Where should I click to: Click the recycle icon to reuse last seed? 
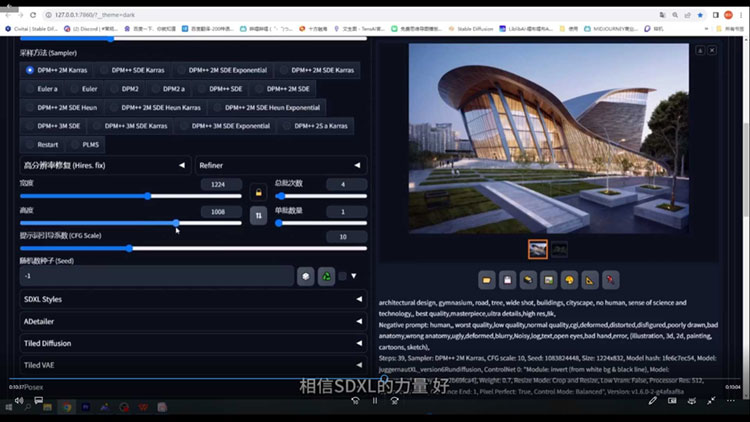[325, 275]
